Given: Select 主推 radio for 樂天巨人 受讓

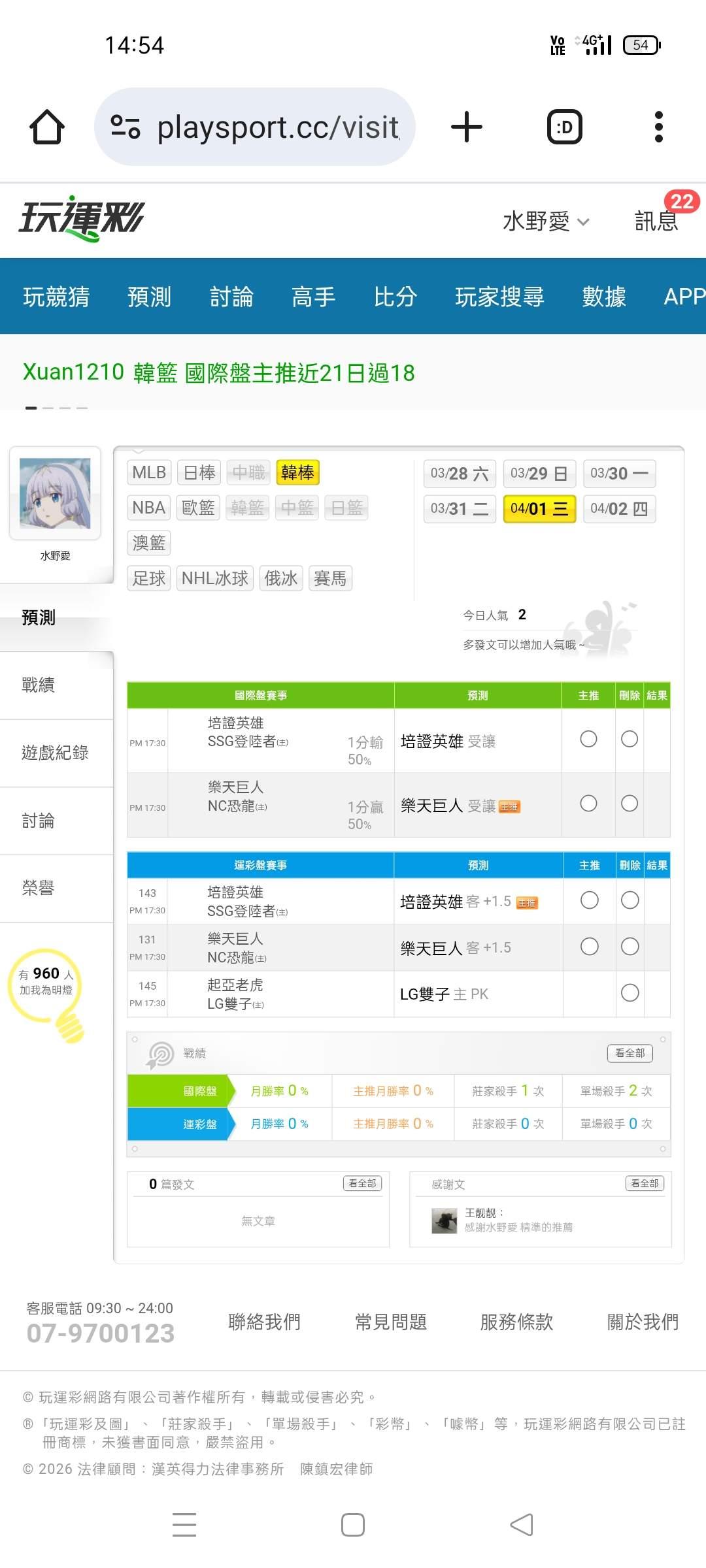Looking at the screenshot, I should tap(588, 803).
